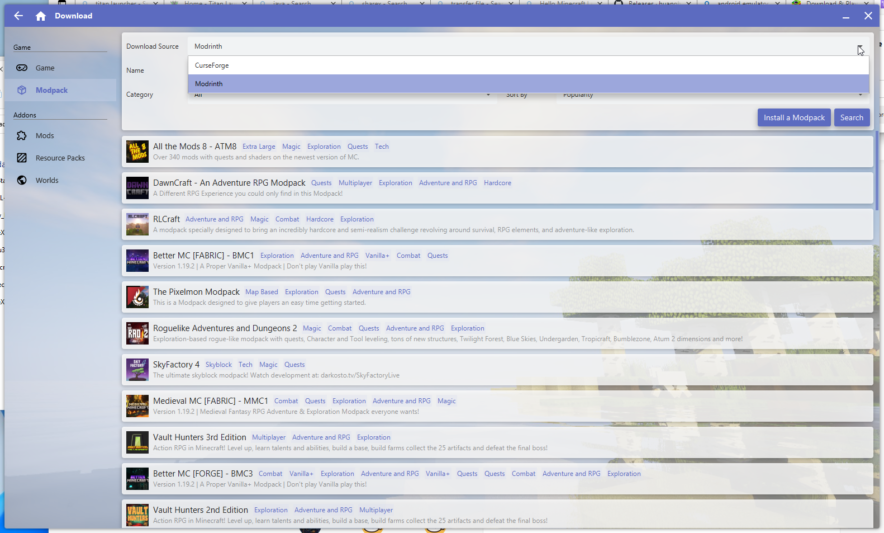The image size is (884, 533).
Task: Select CurseForge from download source list
Action: tap(212, 65)
